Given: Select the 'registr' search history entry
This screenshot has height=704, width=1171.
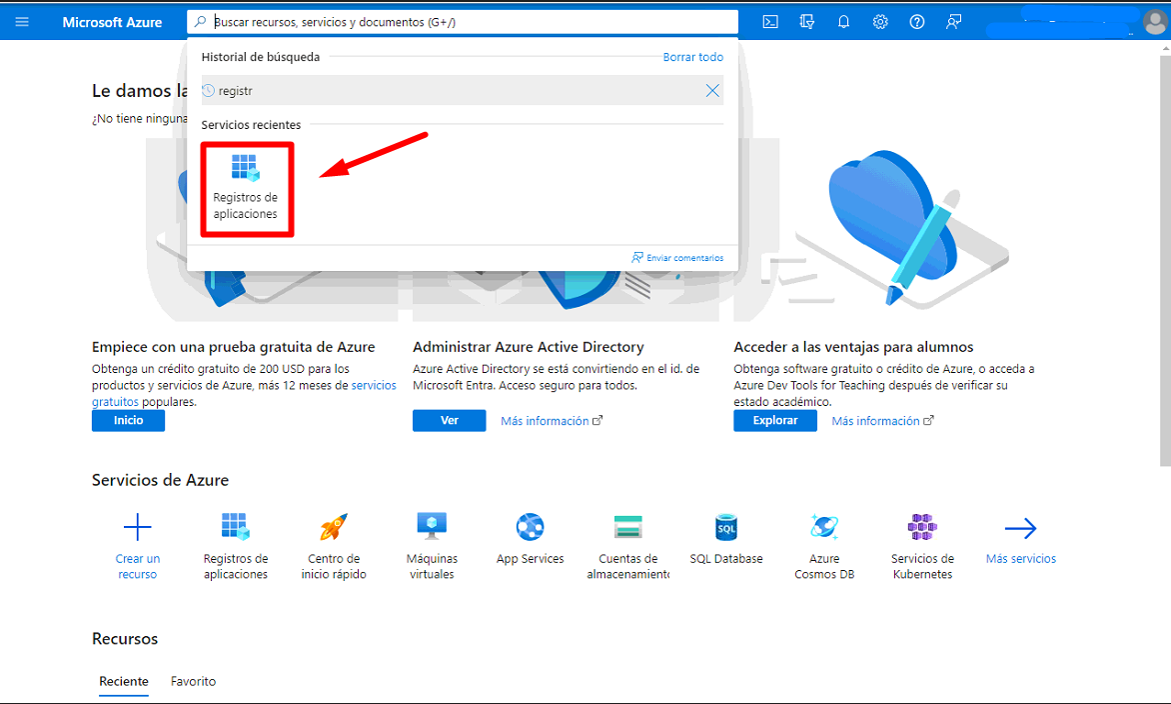Looking at the screenshot, I should [462, 90].
